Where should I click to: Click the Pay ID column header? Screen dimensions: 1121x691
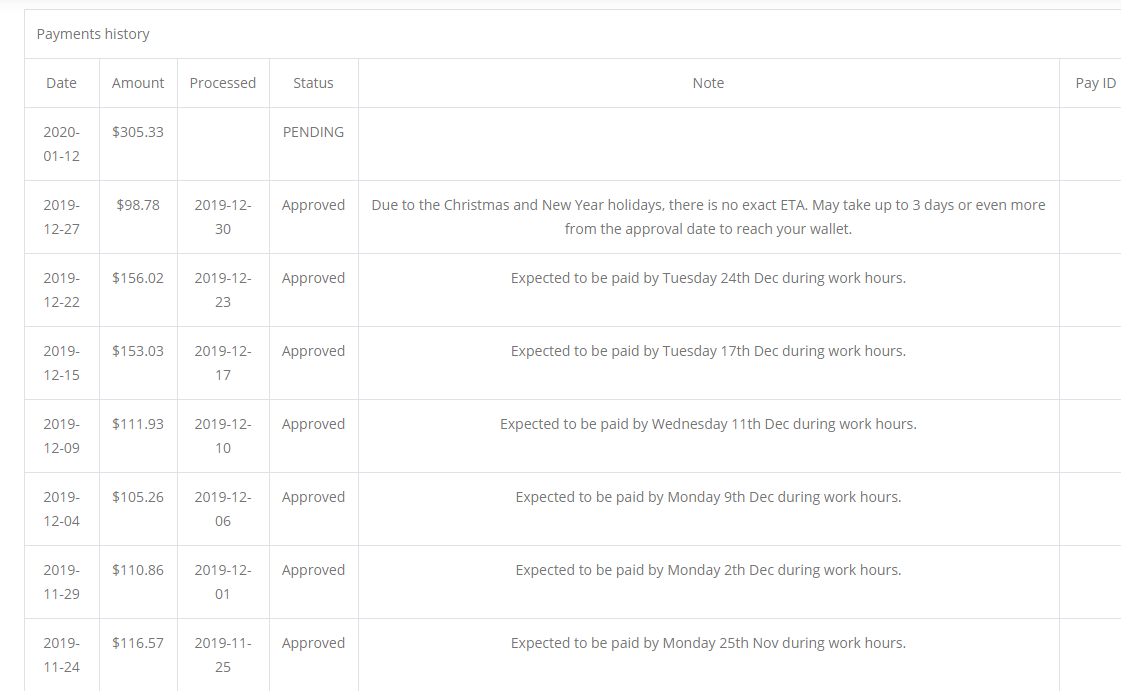tap(1095, 83)
